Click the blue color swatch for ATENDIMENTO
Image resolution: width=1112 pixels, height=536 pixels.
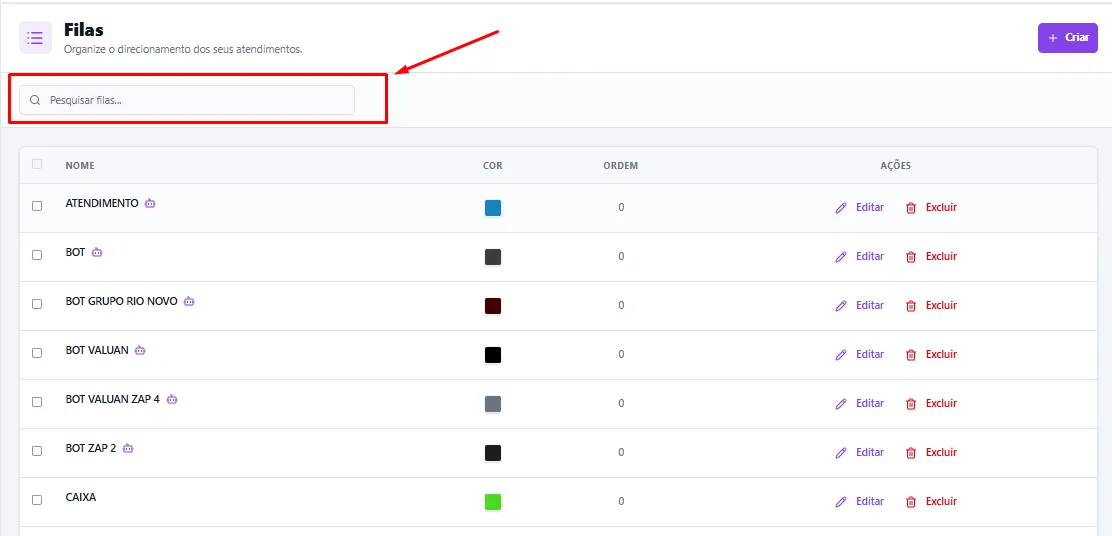click(493, 208)
